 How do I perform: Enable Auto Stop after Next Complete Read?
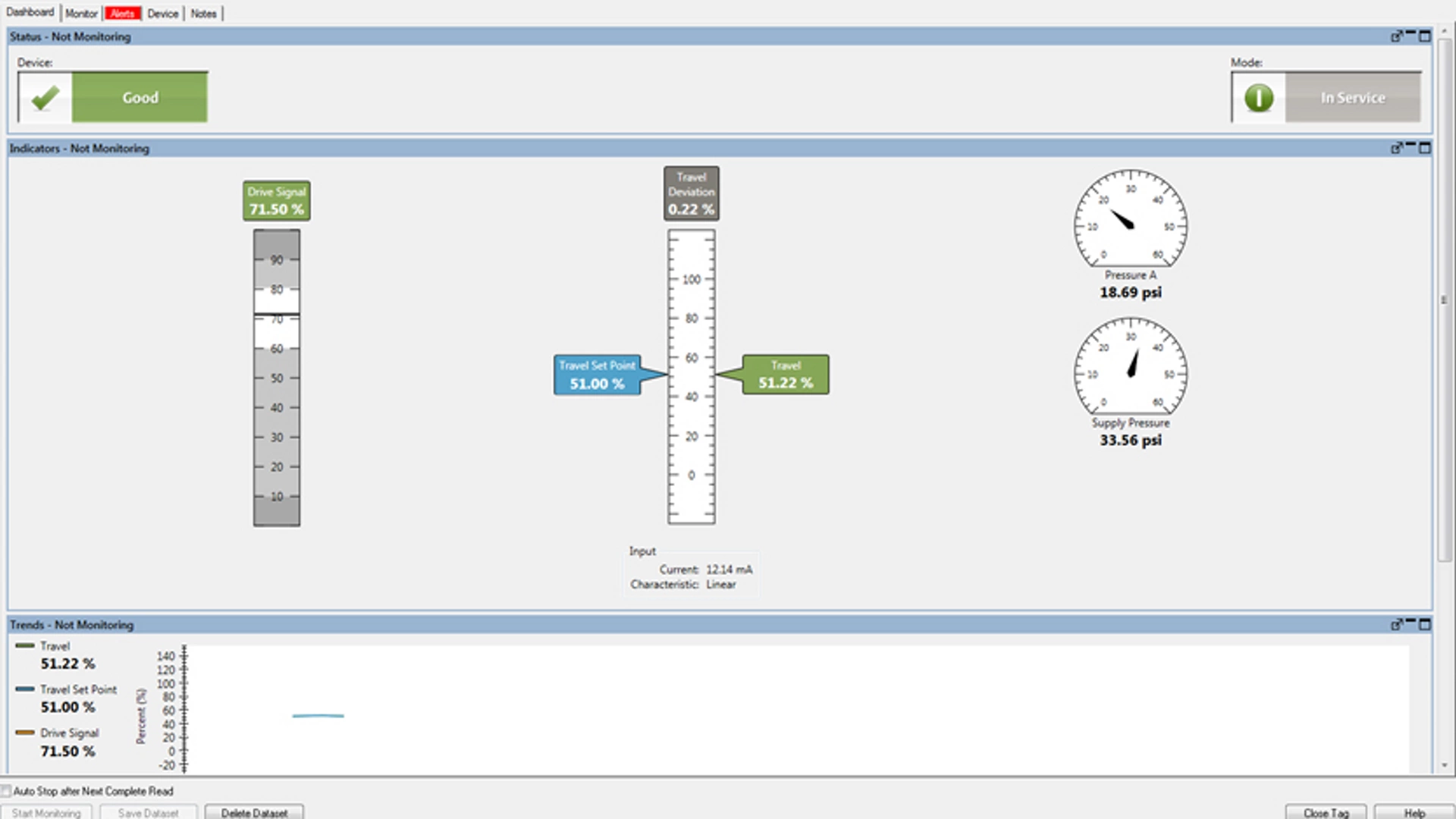point(7,791)
